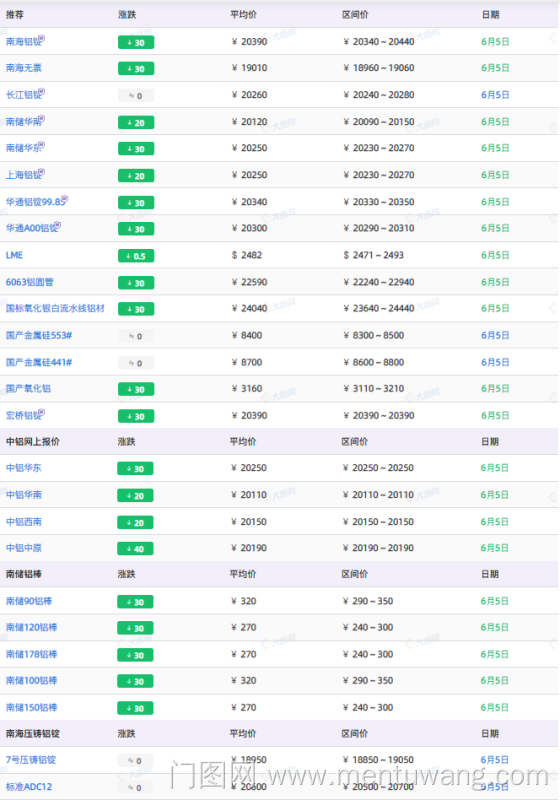Select the ¥ 22590 average price
Image resolution: width=560 pixels, height=800 pixels.
tap(249, 282)
